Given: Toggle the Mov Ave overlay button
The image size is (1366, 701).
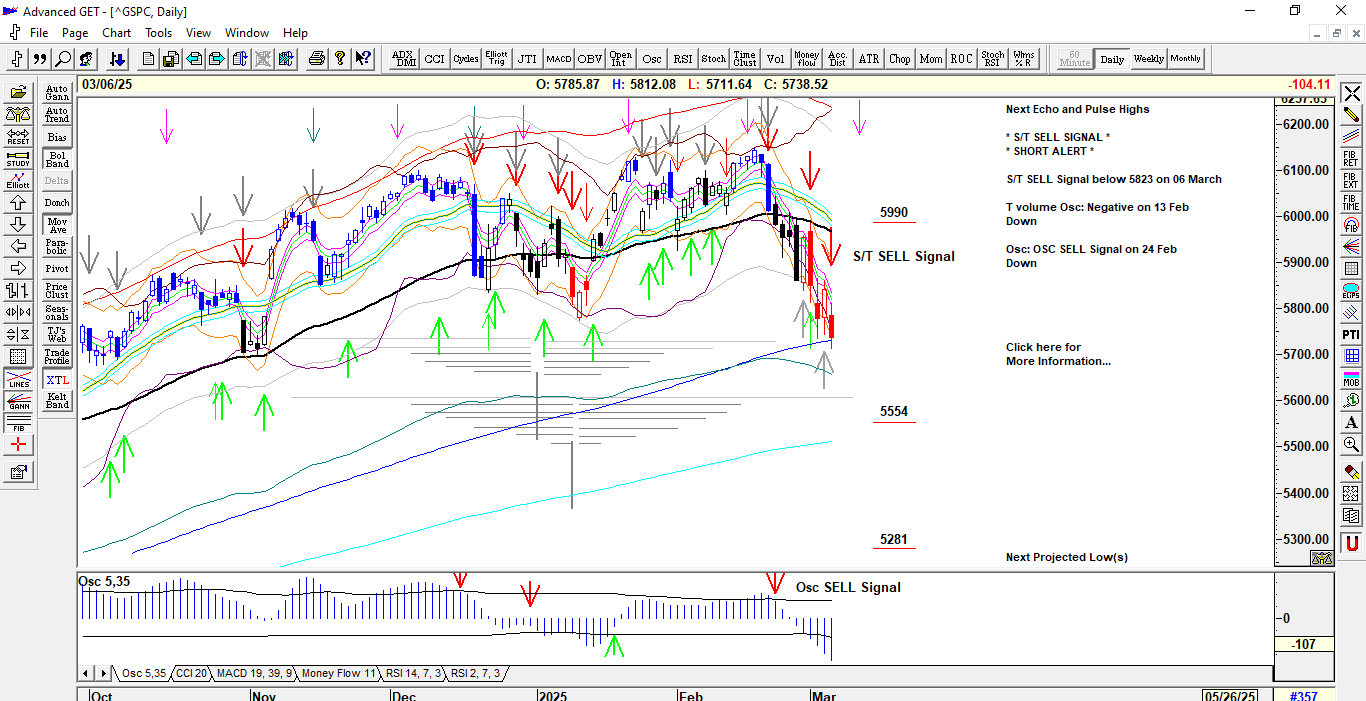Looking at the screenshot, I should tap(57, 225).
